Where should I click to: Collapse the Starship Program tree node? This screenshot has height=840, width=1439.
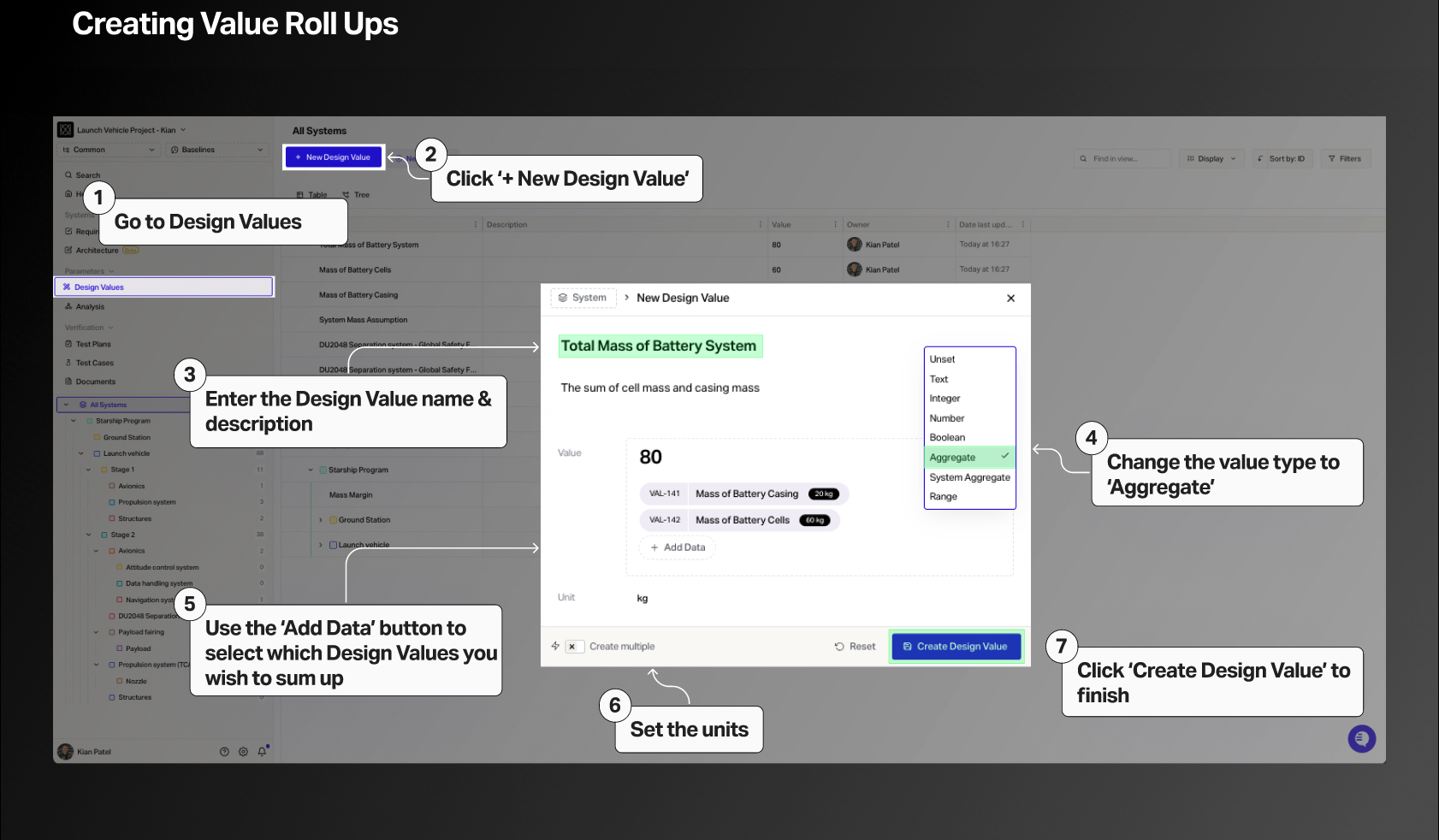(x=74, y=421)
